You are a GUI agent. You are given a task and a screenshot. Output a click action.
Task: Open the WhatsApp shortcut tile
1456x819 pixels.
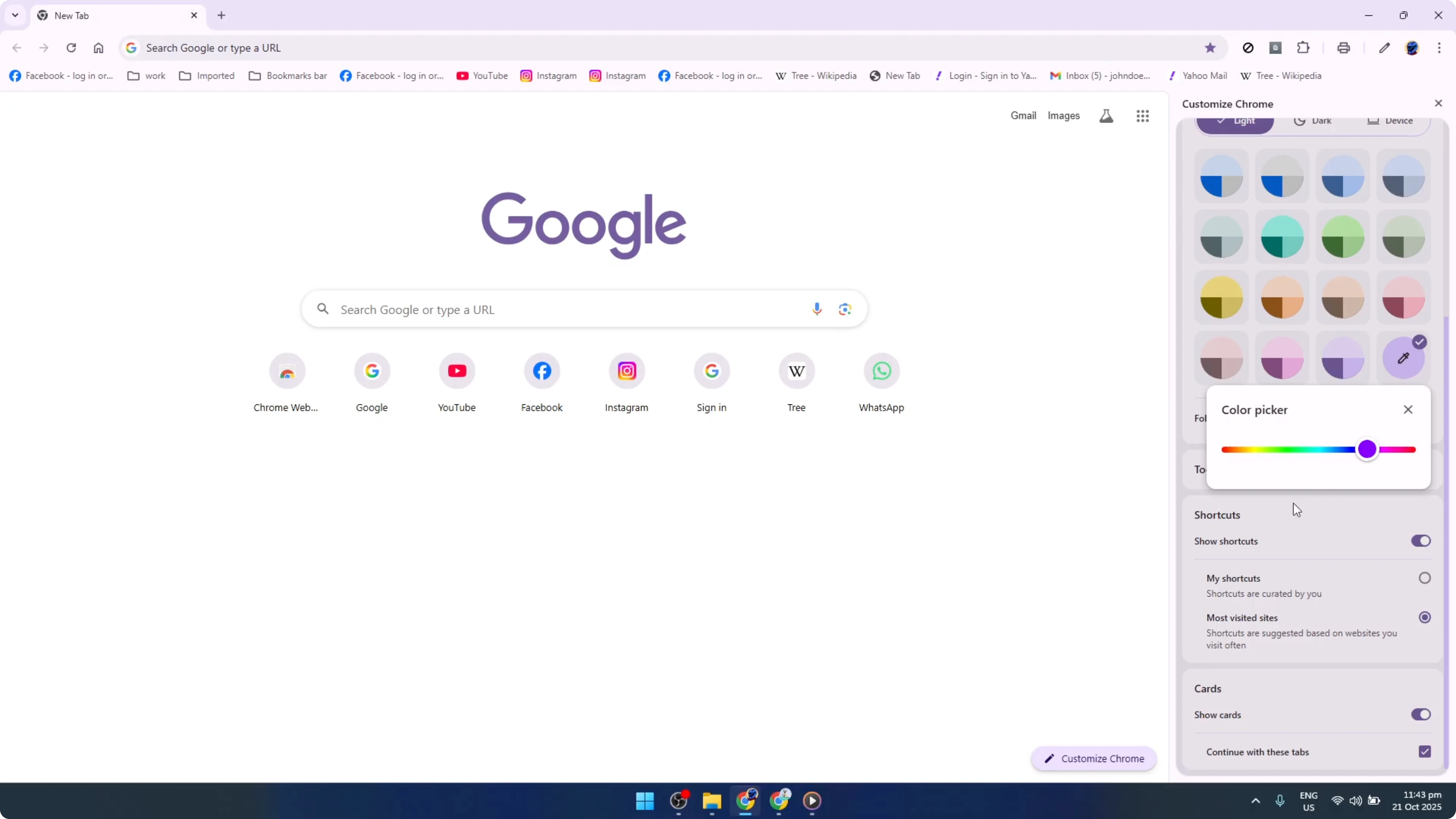coord(881,372)
